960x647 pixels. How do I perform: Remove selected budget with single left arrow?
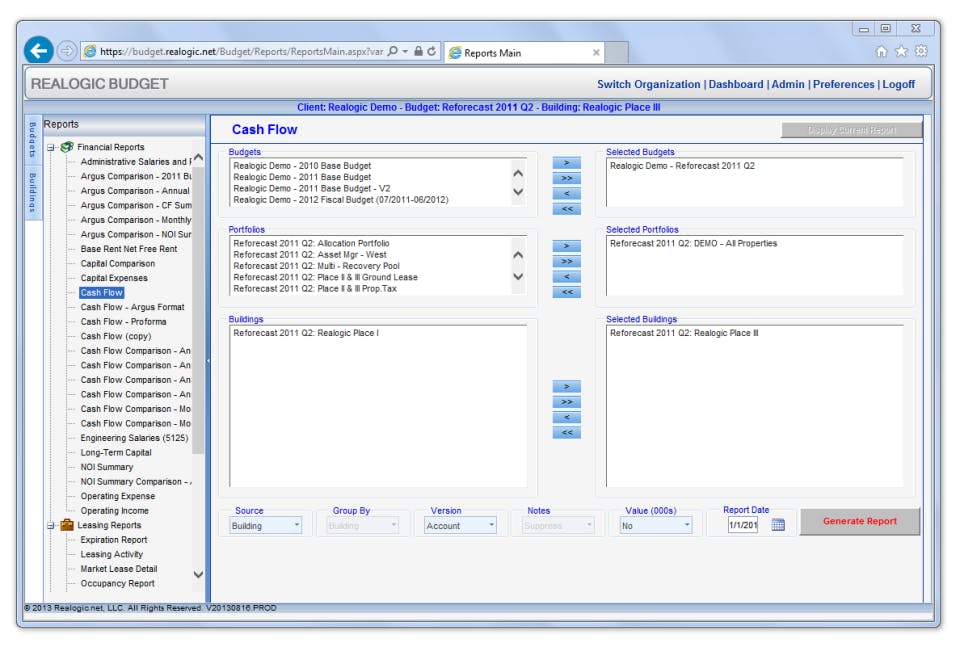pyautogui.click(x=566, y=193)
